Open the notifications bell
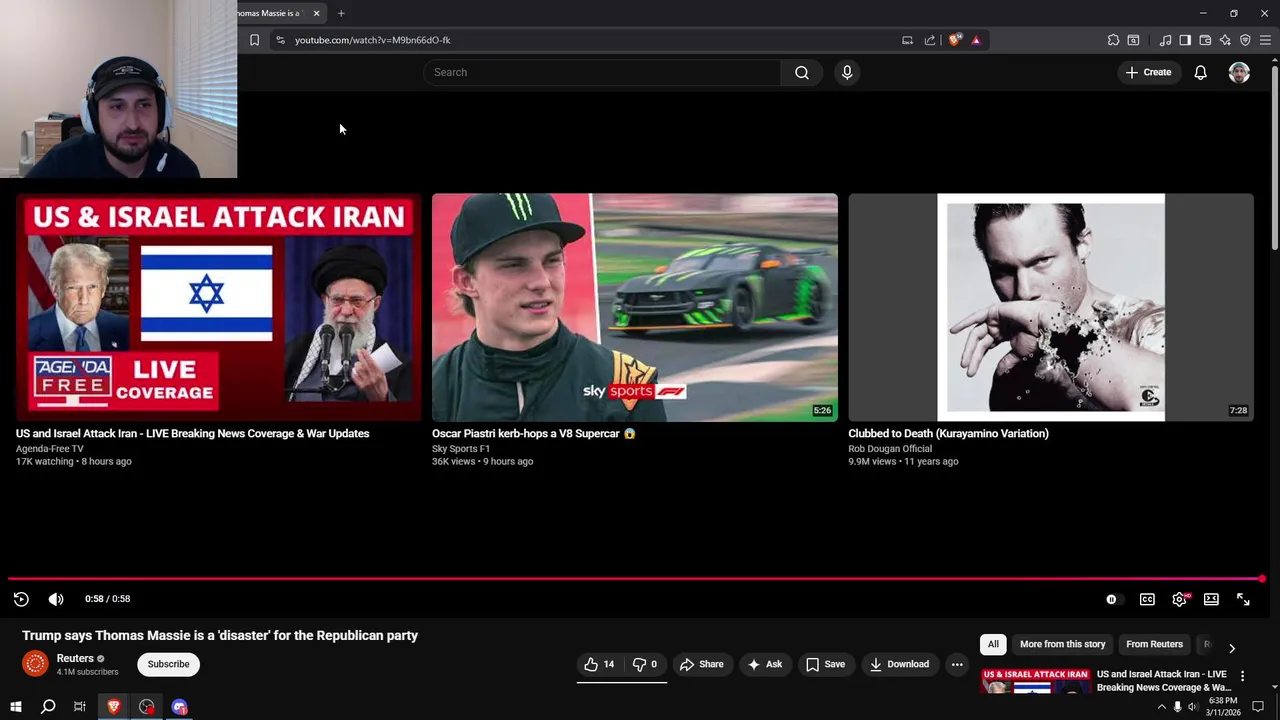The image size is (1280, 720). tap(1201, 72)
